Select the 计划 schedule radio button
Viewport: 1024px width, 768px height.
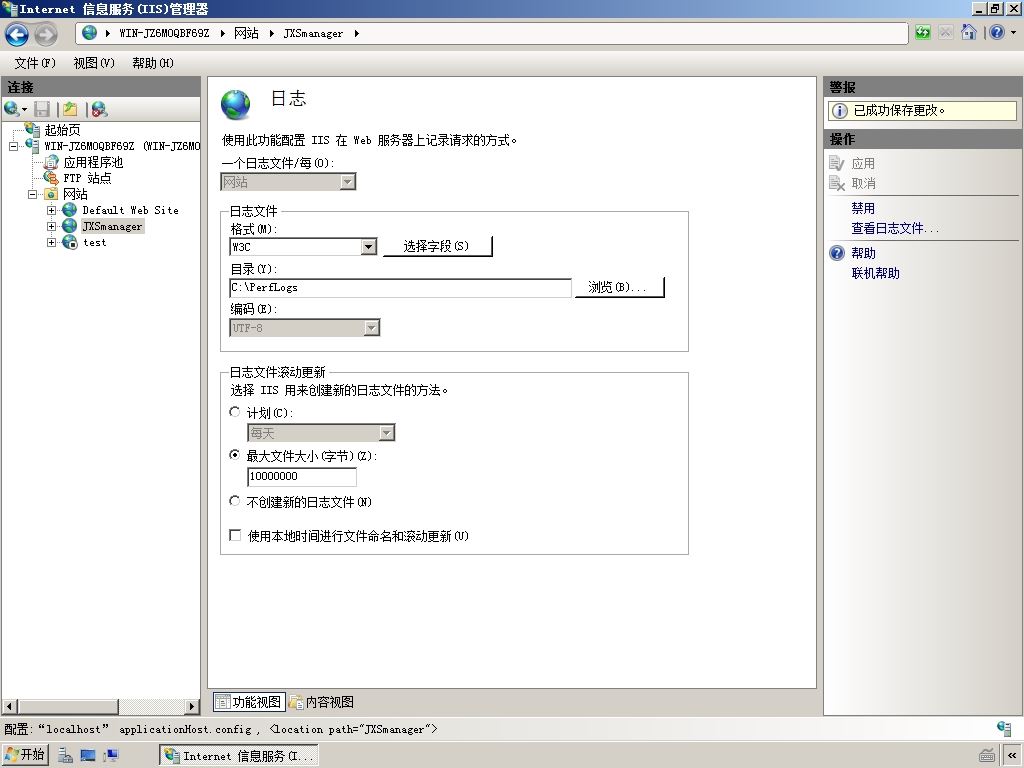click(x=234, y=412)
